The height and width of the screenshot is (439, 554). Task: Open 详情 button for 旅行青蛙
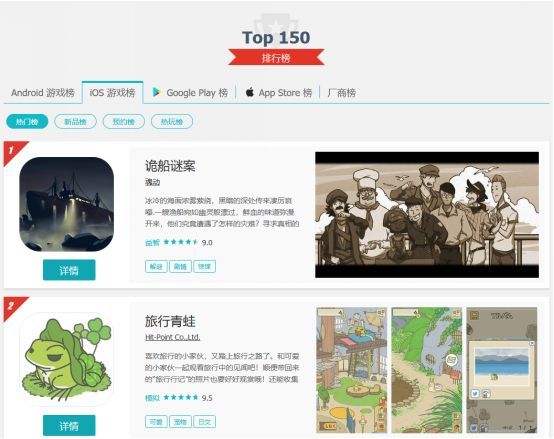69,426
